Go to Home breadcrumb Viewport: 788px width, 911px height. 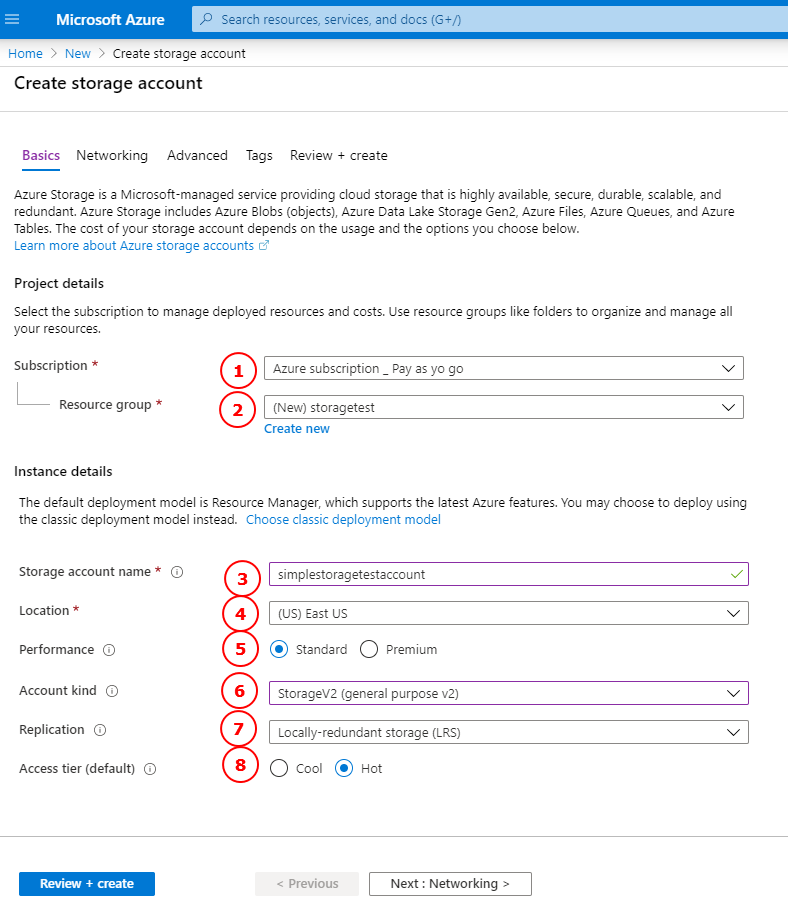point(25,54)
